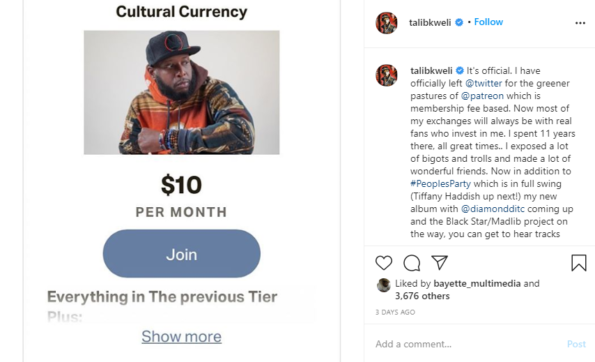Open bayette_multimedia profile name link
Screen dimensions: 595x362
(x=477, y=283)
